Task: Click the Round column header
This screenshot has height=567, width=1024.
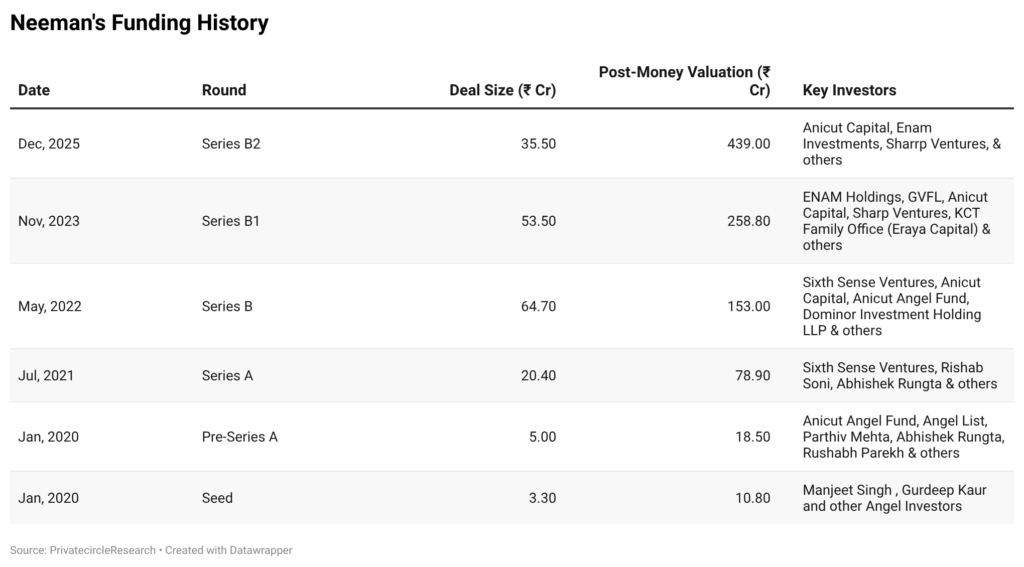Action: [x=224, y=90]
